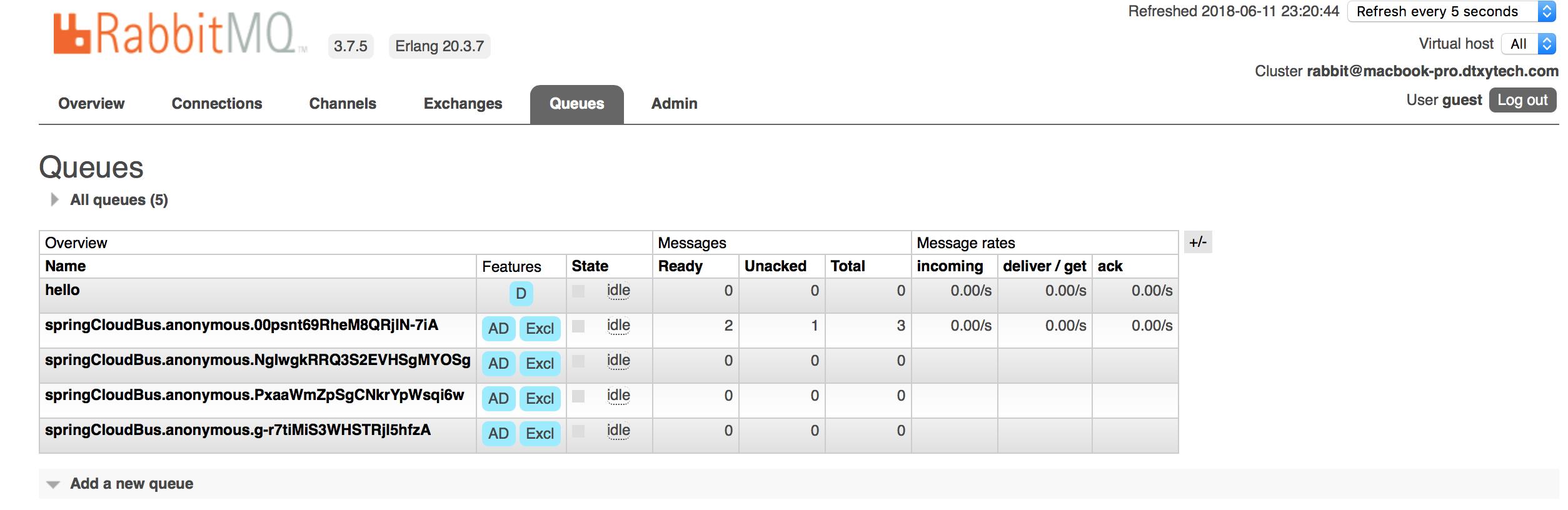
Task: Open the hello queue link
Action: [x=63, y=290]
